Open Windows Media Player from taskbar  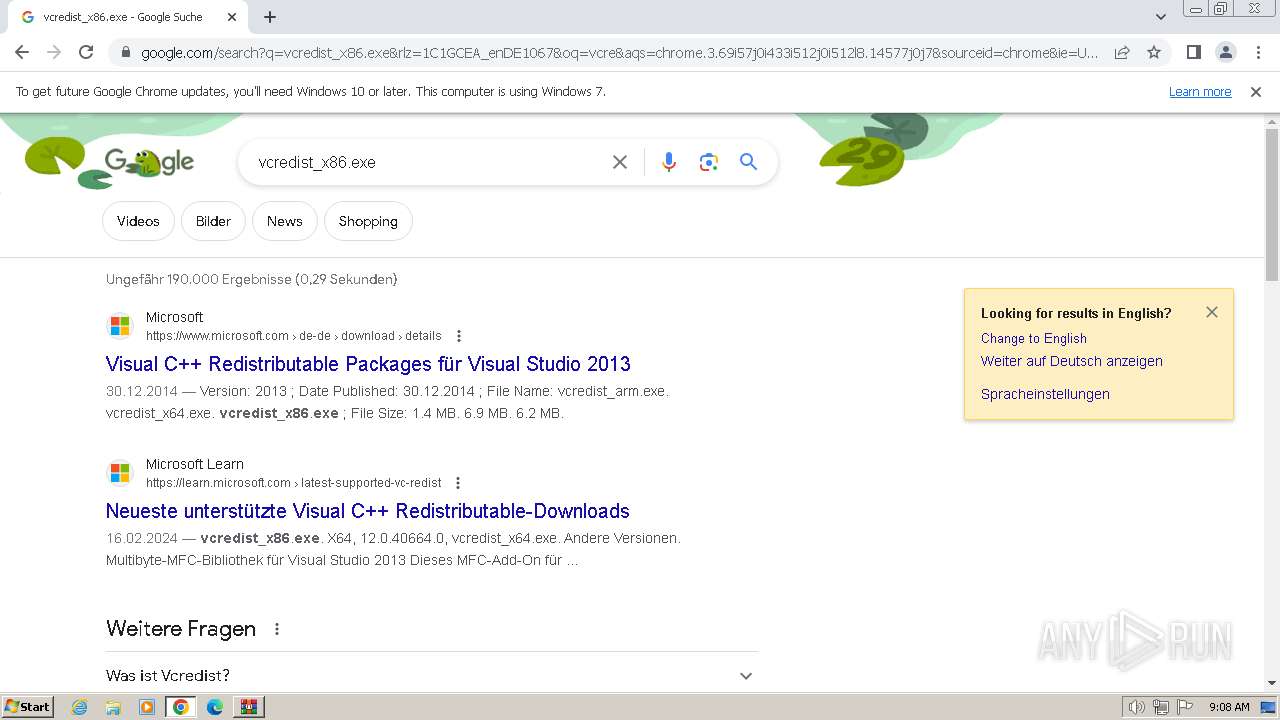tap(147, 707)
